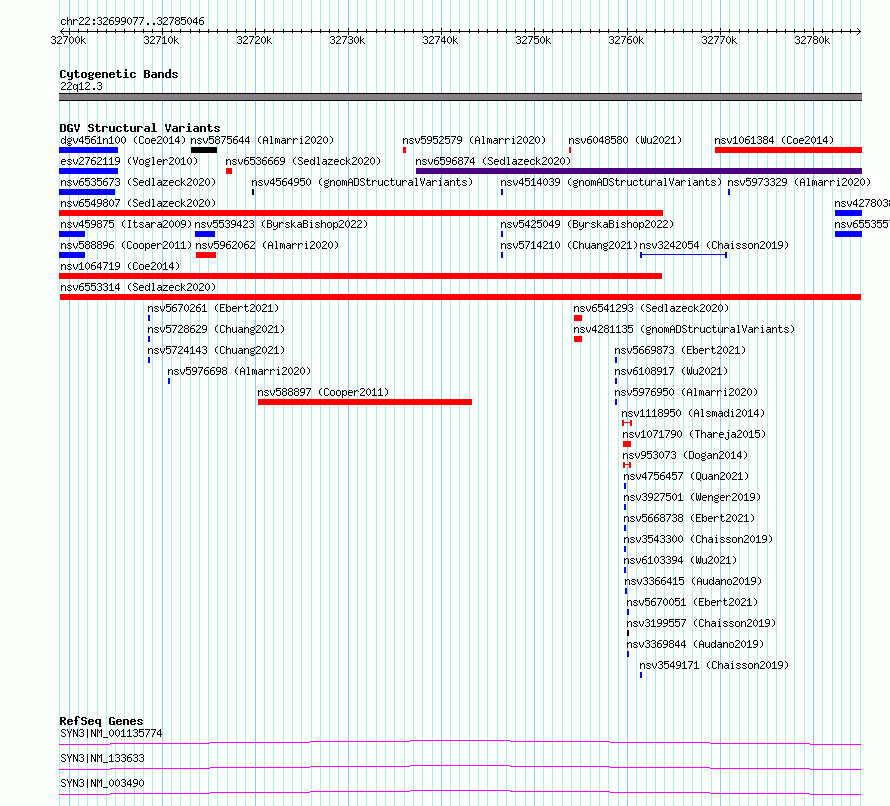Open nsv6596874 (Sedlazeck2020) label
890x806 pixels.
493,161
